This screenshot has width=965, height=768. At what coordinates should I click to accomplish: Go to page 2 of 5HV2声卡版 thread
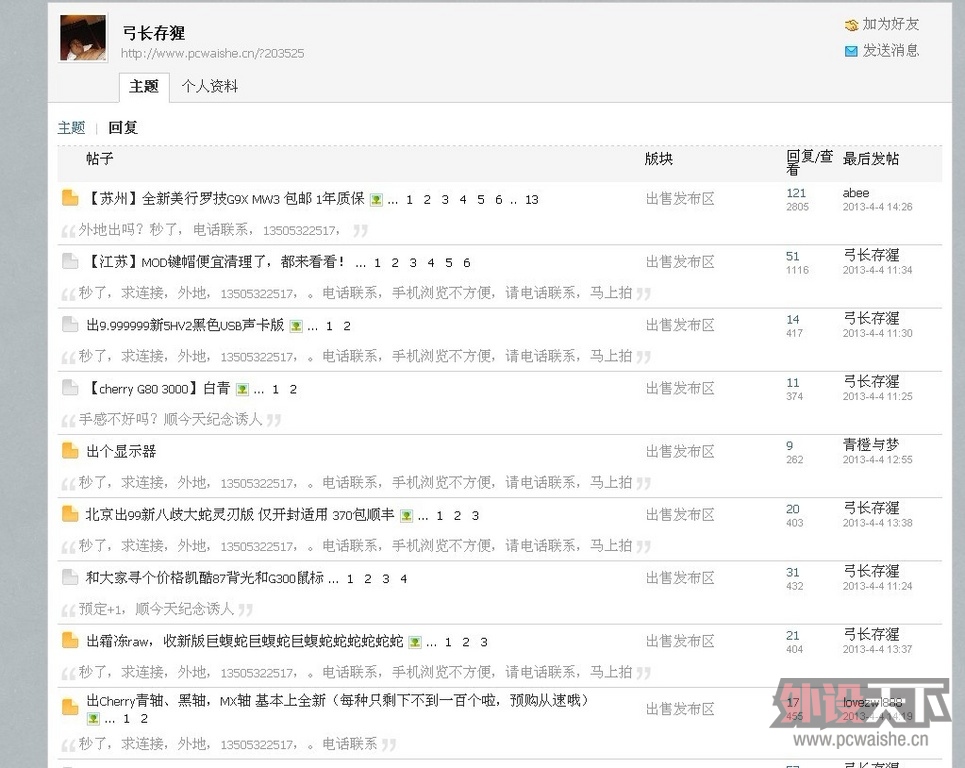click(347, 326)
